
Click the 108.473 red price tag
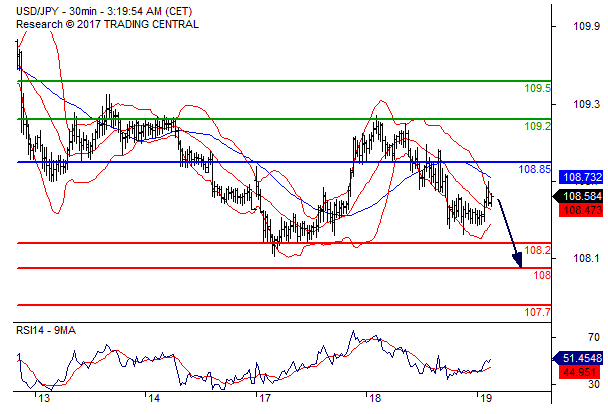coord(581,210)
